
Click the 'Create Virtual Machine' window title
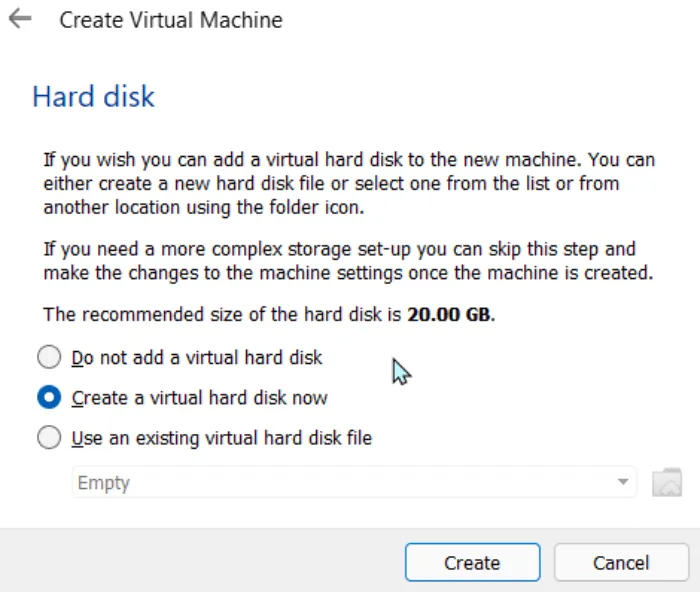(x=171, y=20)
